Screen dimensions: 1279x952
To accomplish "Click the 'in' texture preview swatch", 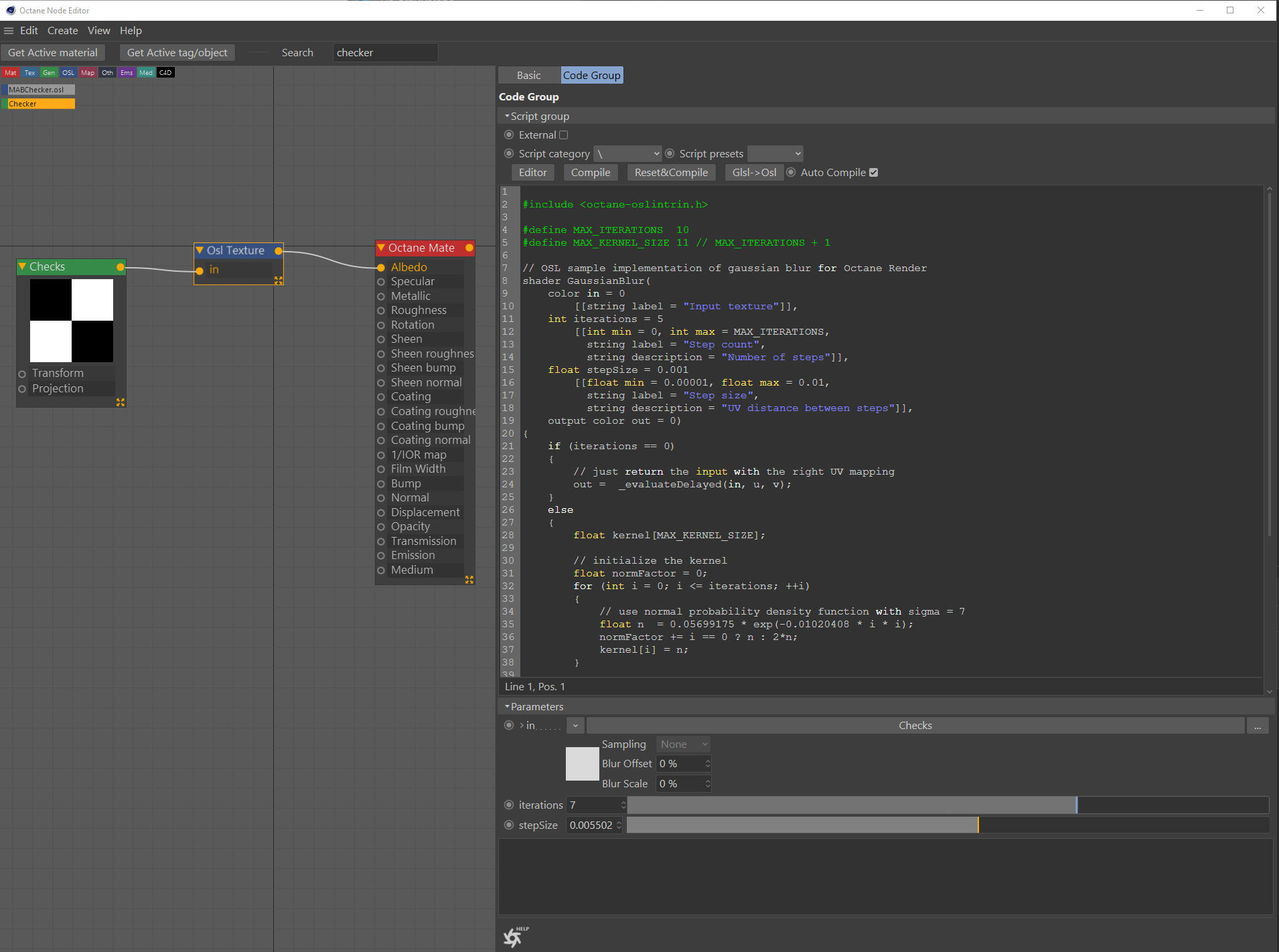I will coord(582,764).
